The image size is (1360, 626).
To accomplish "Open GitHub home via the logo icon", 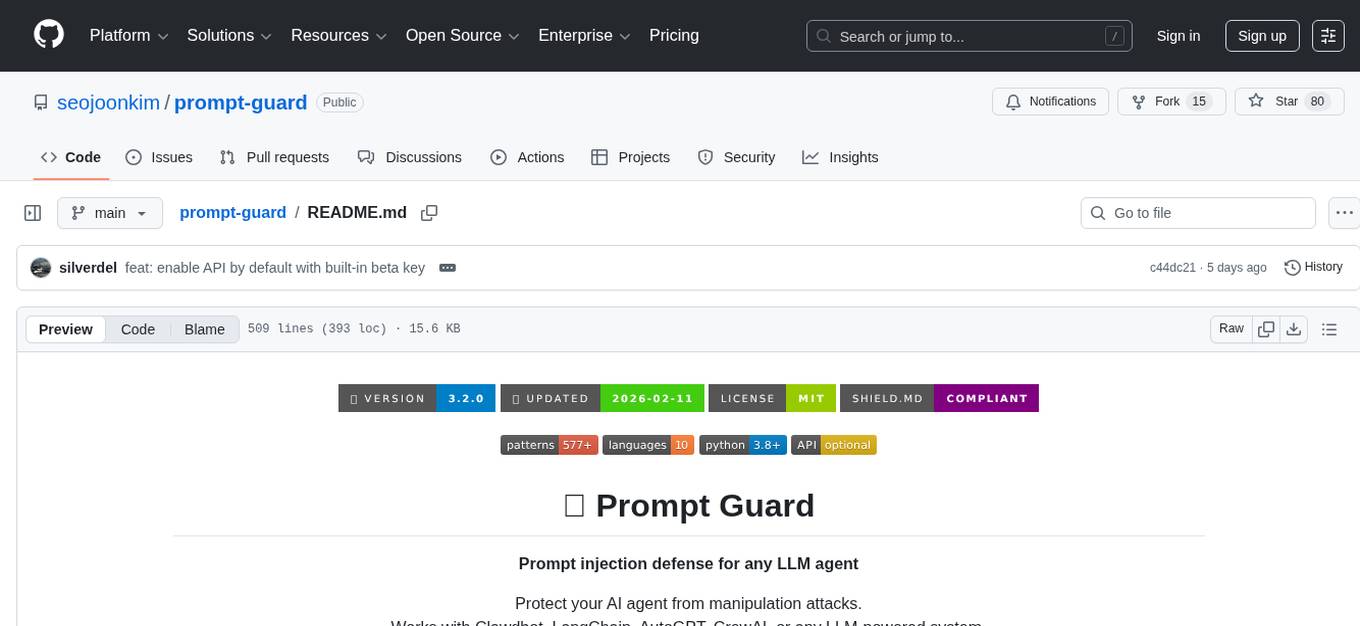I will point(48,35).
